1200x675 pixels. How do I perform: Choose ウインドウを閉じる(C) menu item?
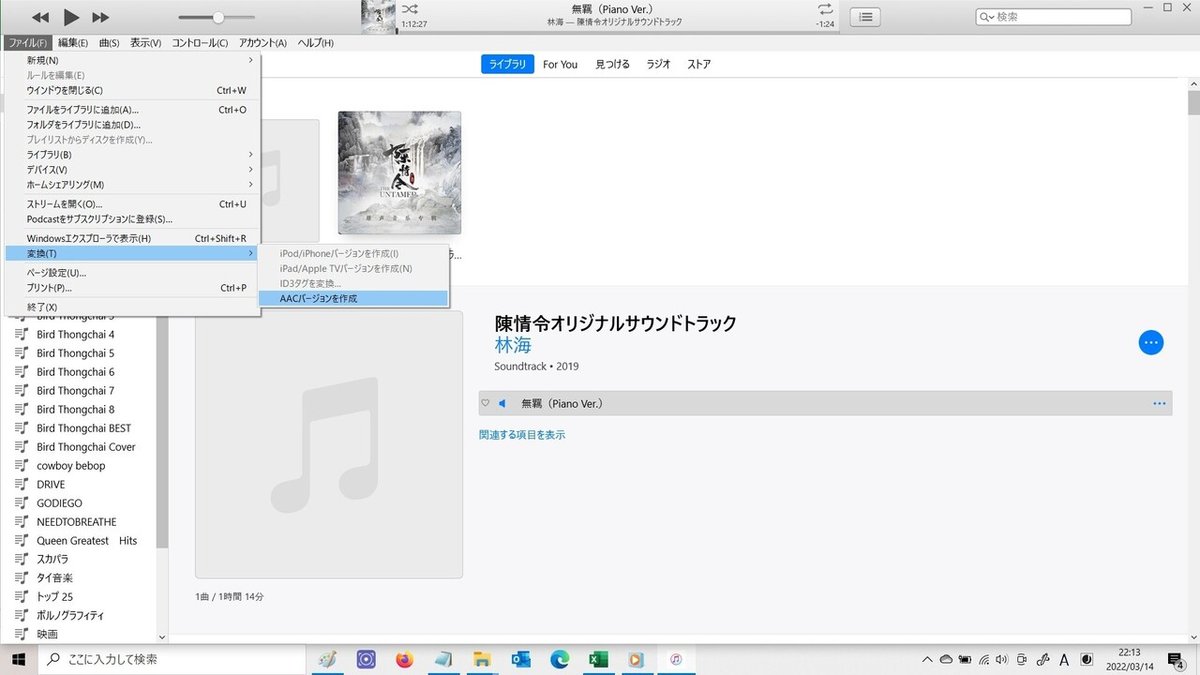click(x=132, y=90)
